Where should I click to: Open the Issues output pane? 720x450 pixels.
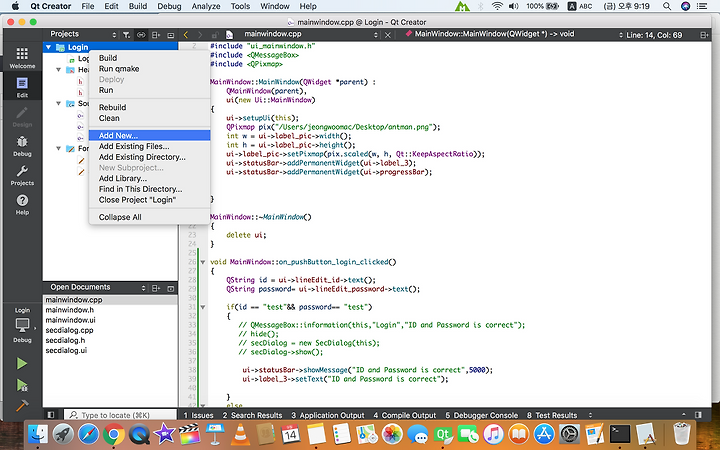(x=198, y=415)
